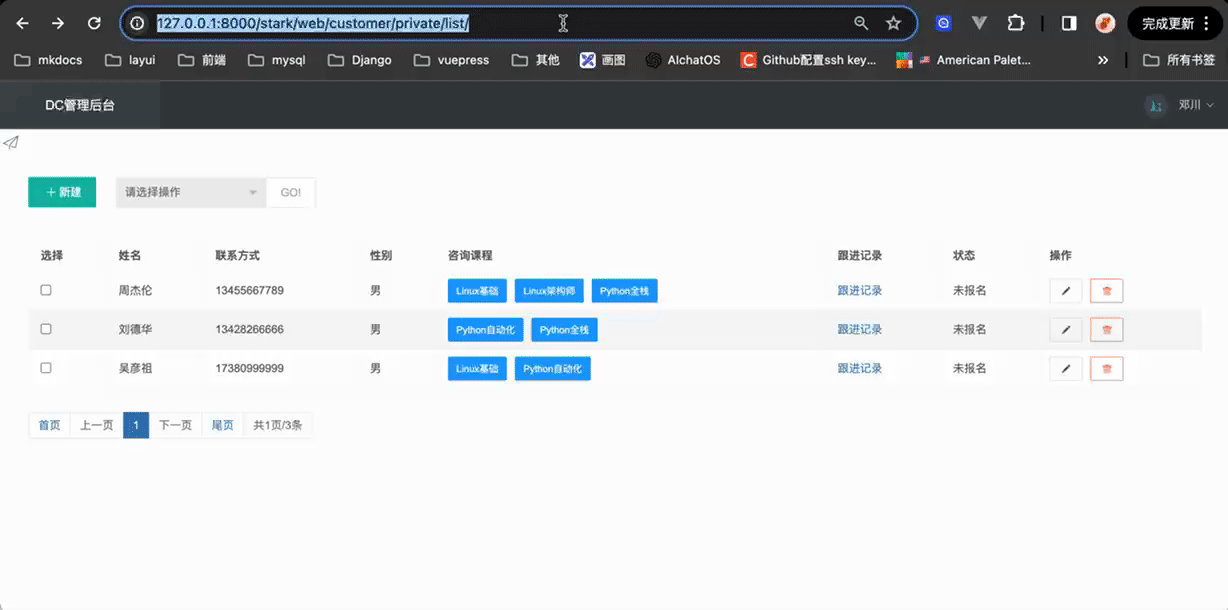Open the Django bookmarks folder
Screen dimensions: 1228x610
click(x=360, y=60)
